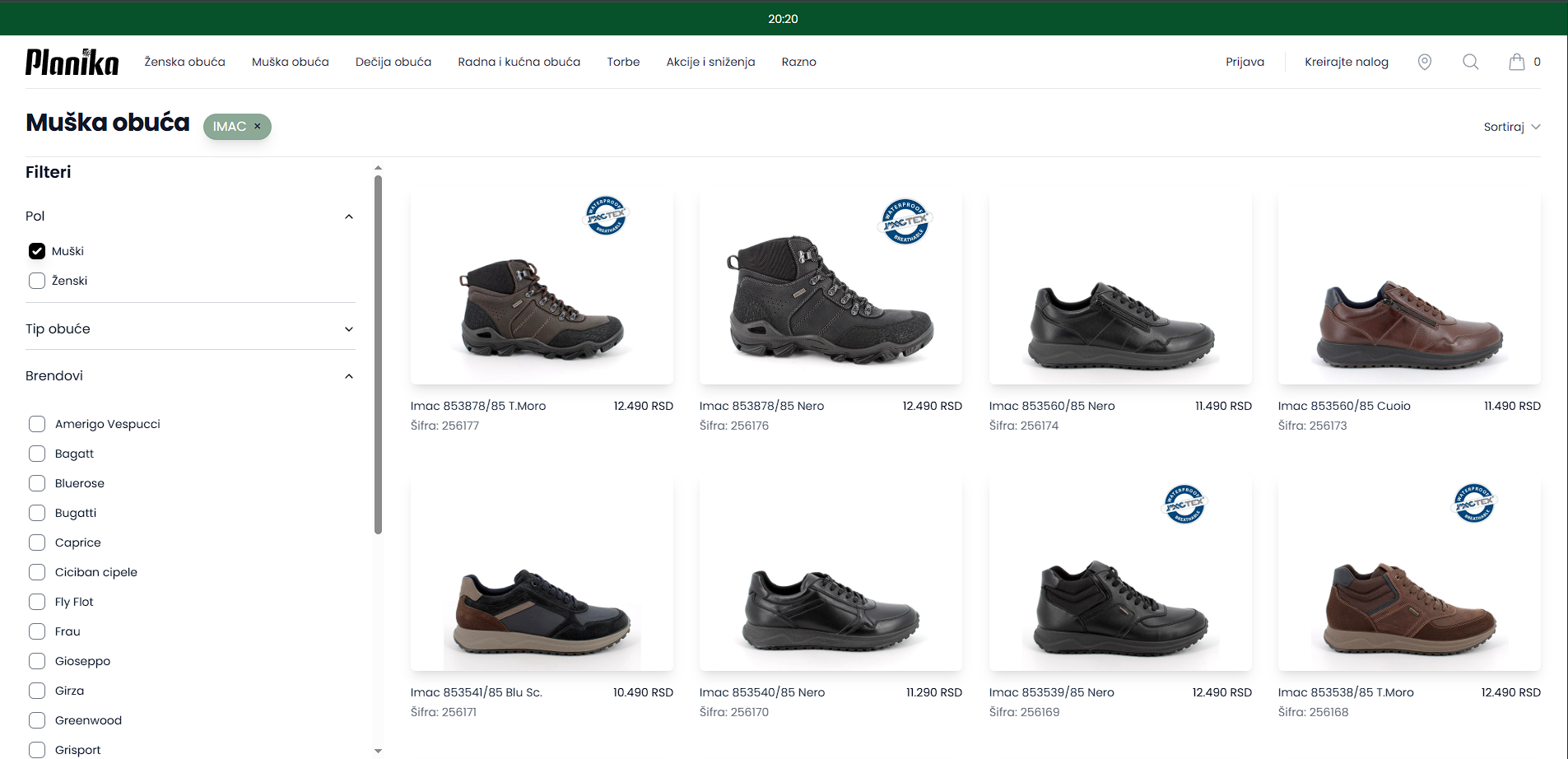Screen dimensions: 1568x759
Task: Open the Imac 853560/85 Cuoio shoe thumbnail
Action: click(x=1408, y=288)
